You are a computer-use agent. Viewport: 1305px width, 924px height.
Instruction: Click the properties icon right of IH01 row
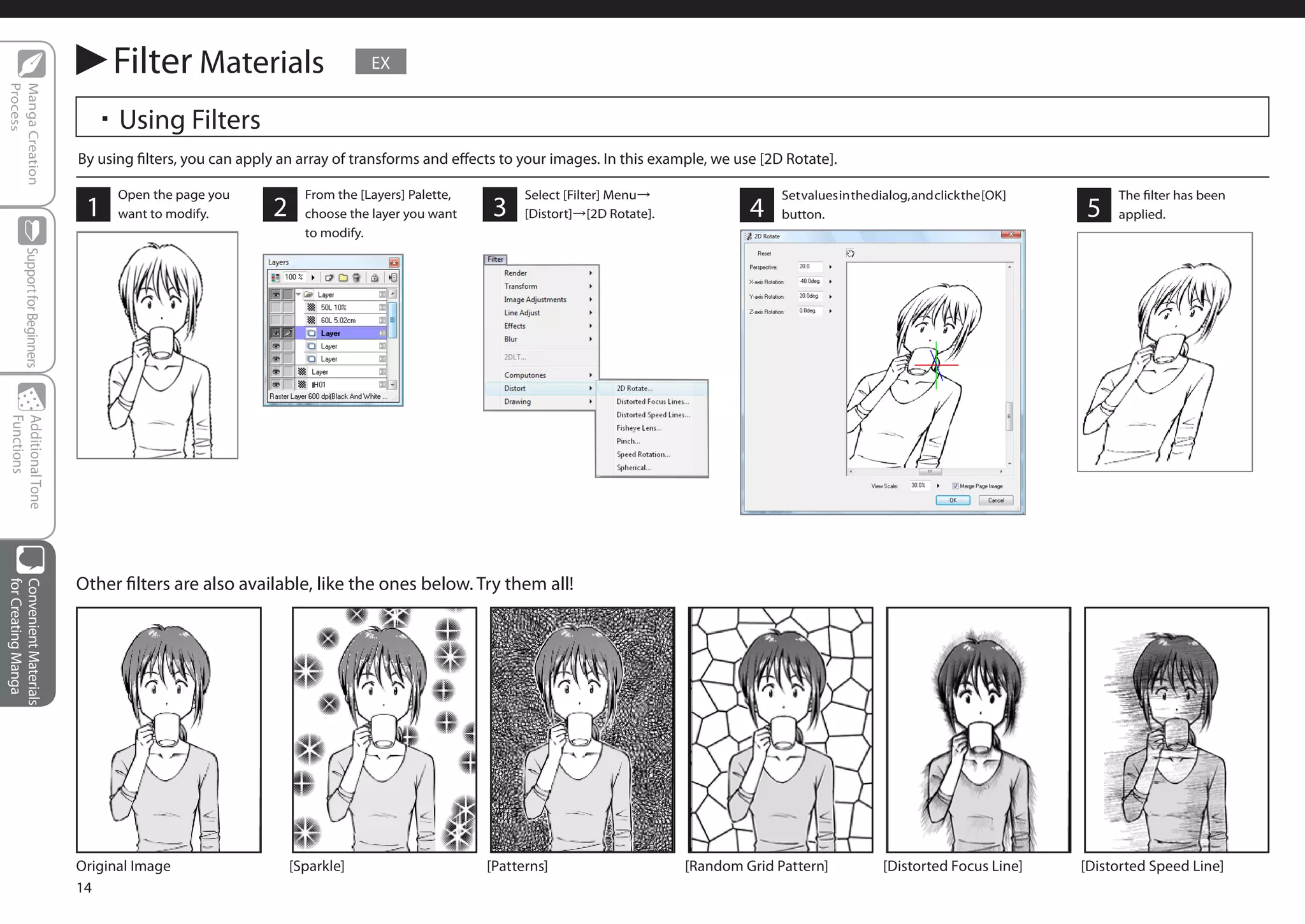382,384
